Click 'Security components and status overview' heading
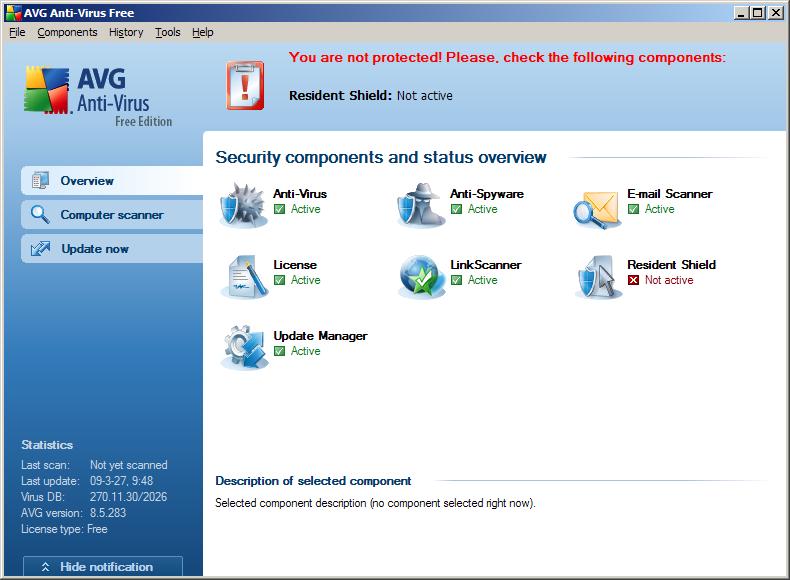The height and width of the screenshot is (580, 790). [x=381, y=157]
